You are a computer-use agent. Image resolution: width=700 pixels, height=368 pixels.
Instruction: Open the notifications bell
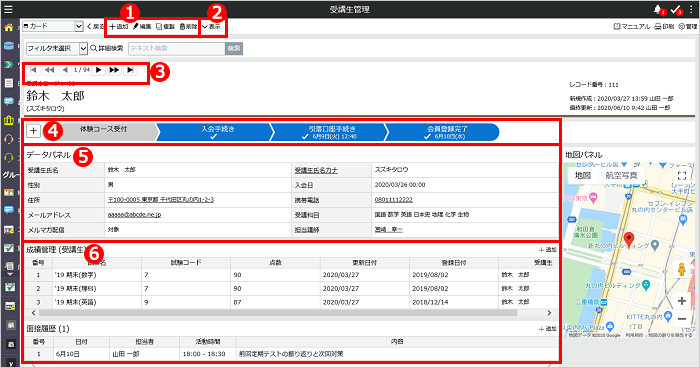(x=658, y=9)
